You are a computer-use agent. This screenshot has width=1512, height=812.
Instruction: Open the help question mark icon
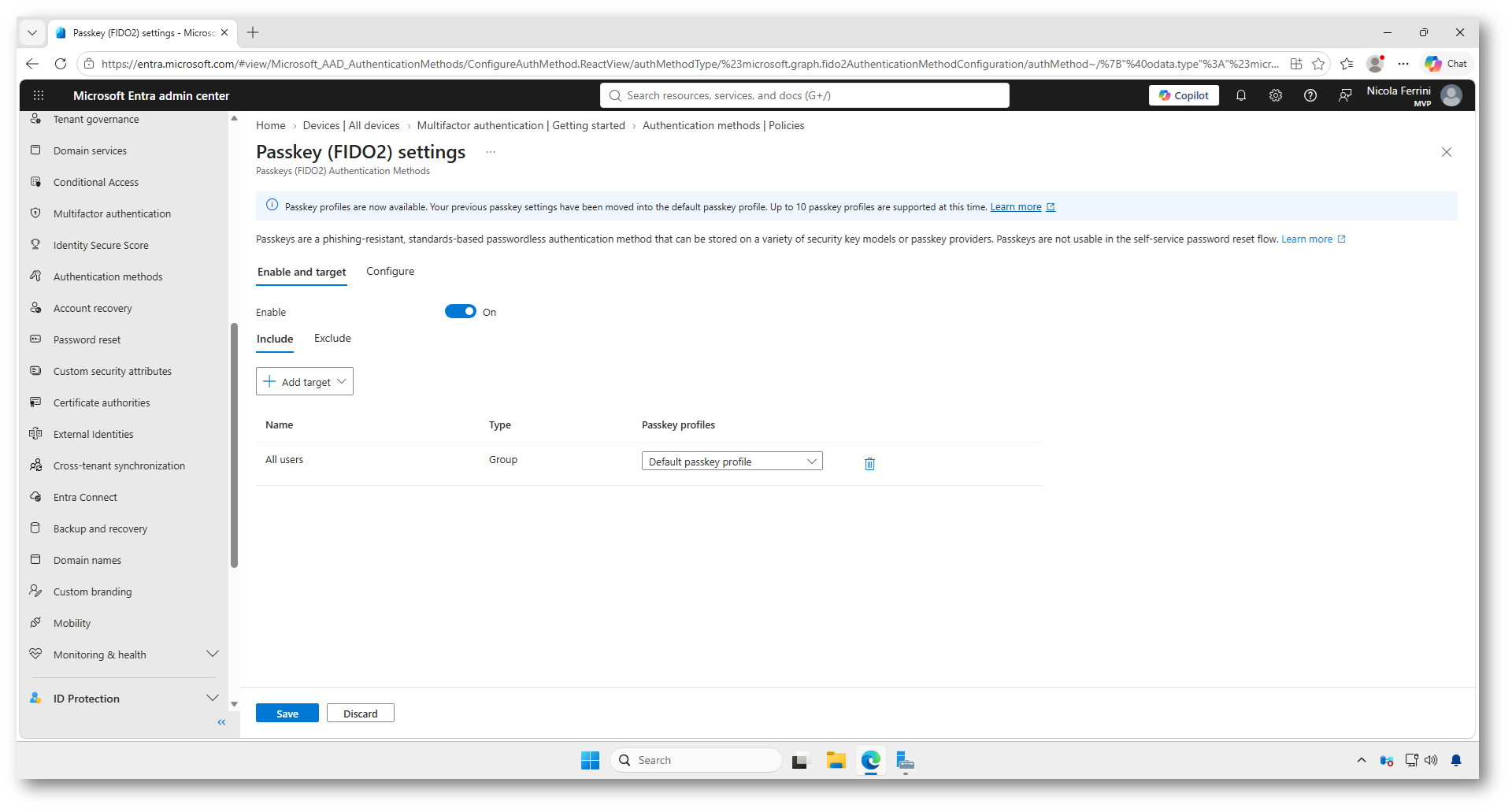(1310, 95)
